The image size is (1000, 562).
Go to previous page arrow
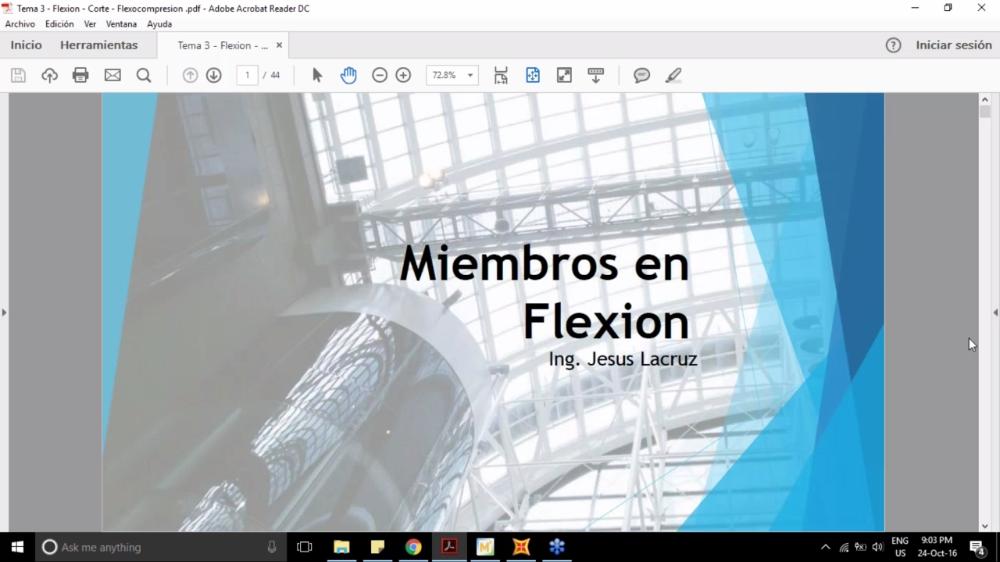click(x=189, y=75)
